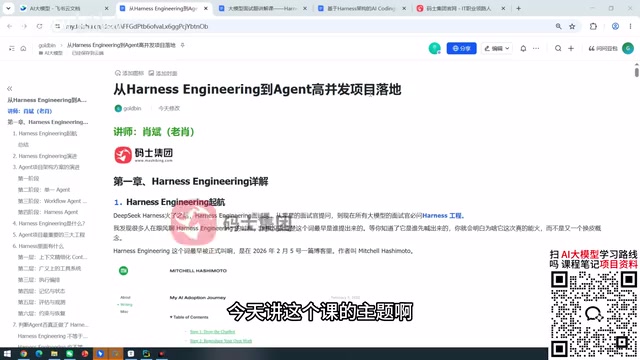The height and width of the screenshot is (360, 640).
Task: Click the author name 'goldbin' below title
Action: (132, 108)
